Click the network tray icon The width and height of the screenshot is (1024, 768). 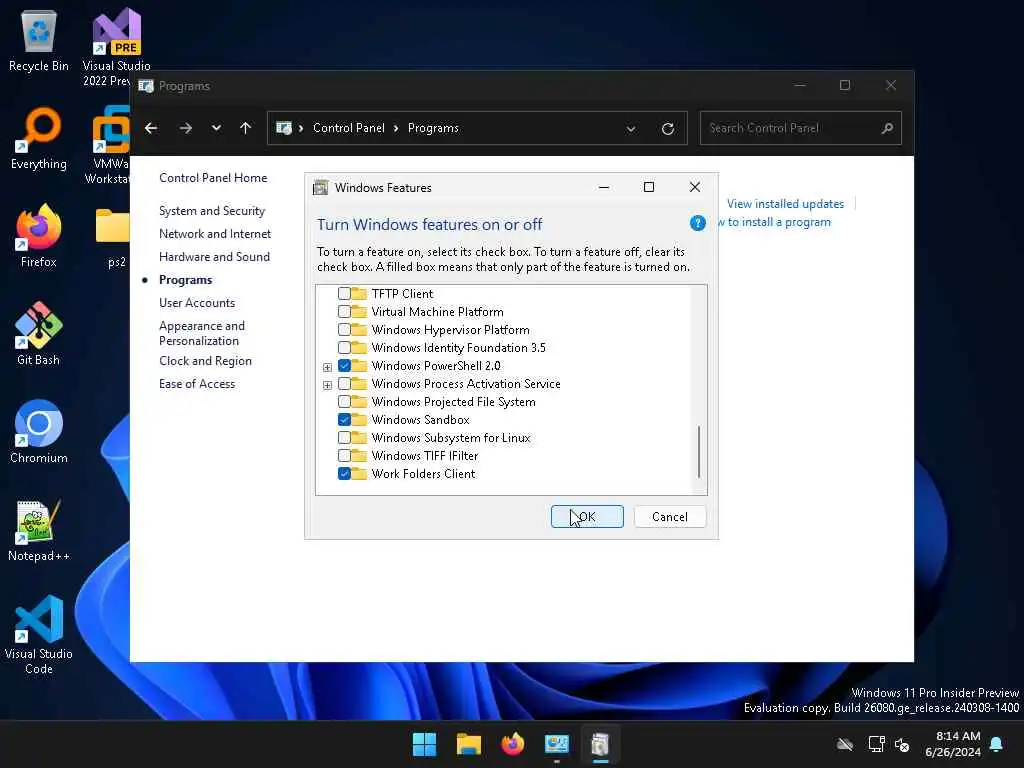(x=876, y=744)
